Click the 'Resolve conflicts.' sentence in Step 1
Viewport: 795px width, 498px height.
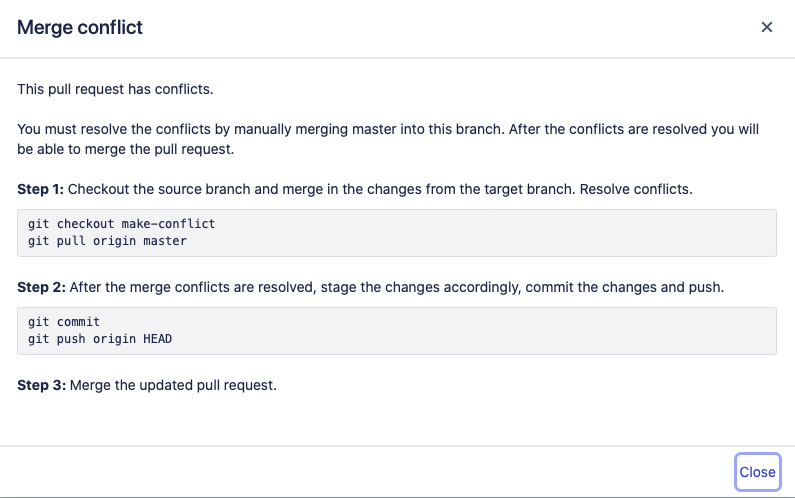[636, 189]
